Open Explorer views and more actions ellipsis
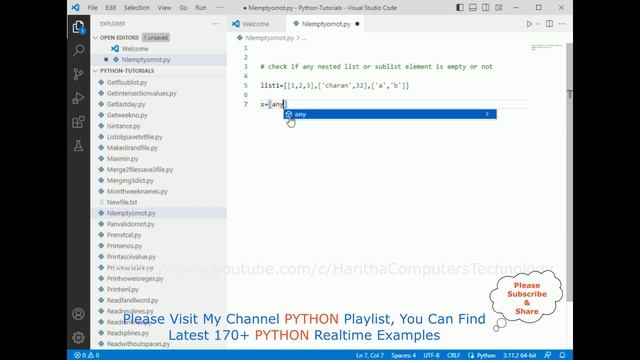This screenshot has height=360, width=640. pos(216,24)
